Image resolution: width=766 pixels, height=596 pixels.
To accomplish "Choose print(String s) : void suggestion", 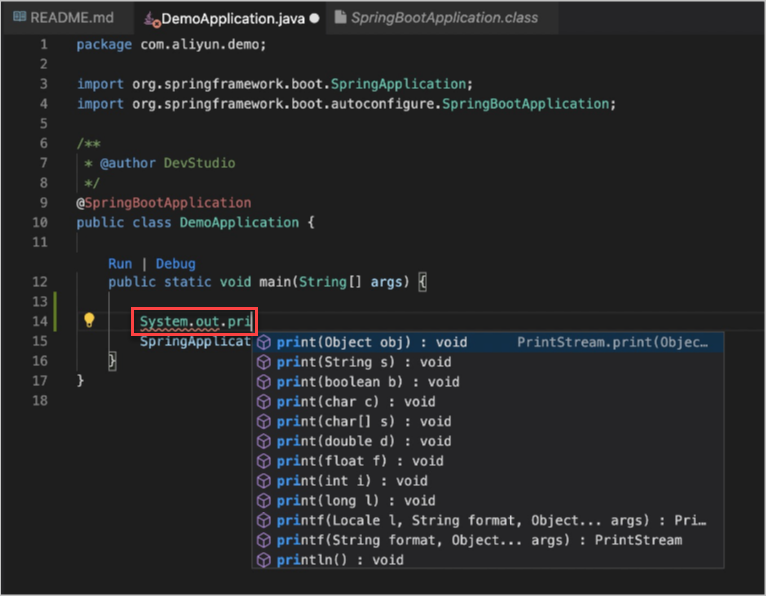I will point(487,362).
